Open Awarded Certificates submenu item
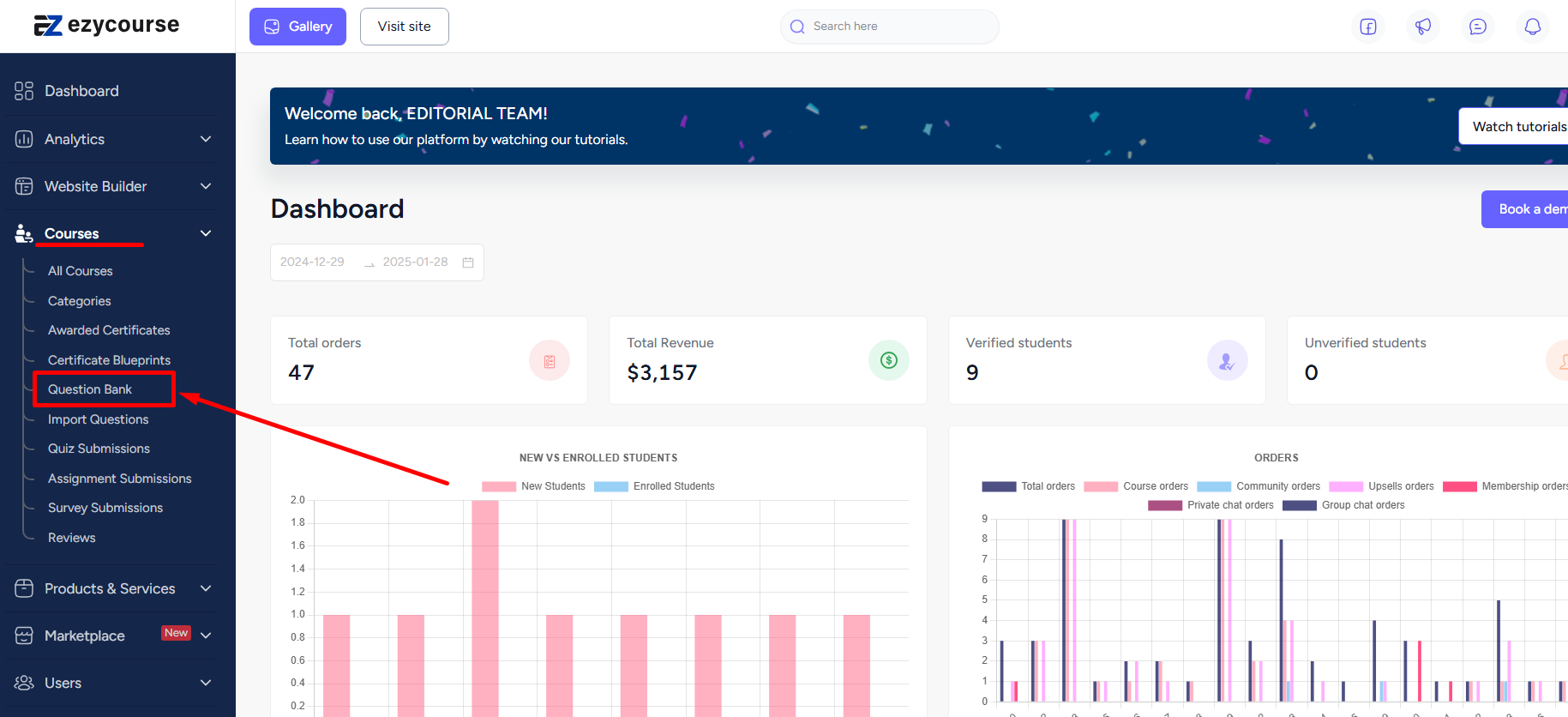Viewport: 1568px width, 717px height. pyautogui.click(x=109, y=330)
